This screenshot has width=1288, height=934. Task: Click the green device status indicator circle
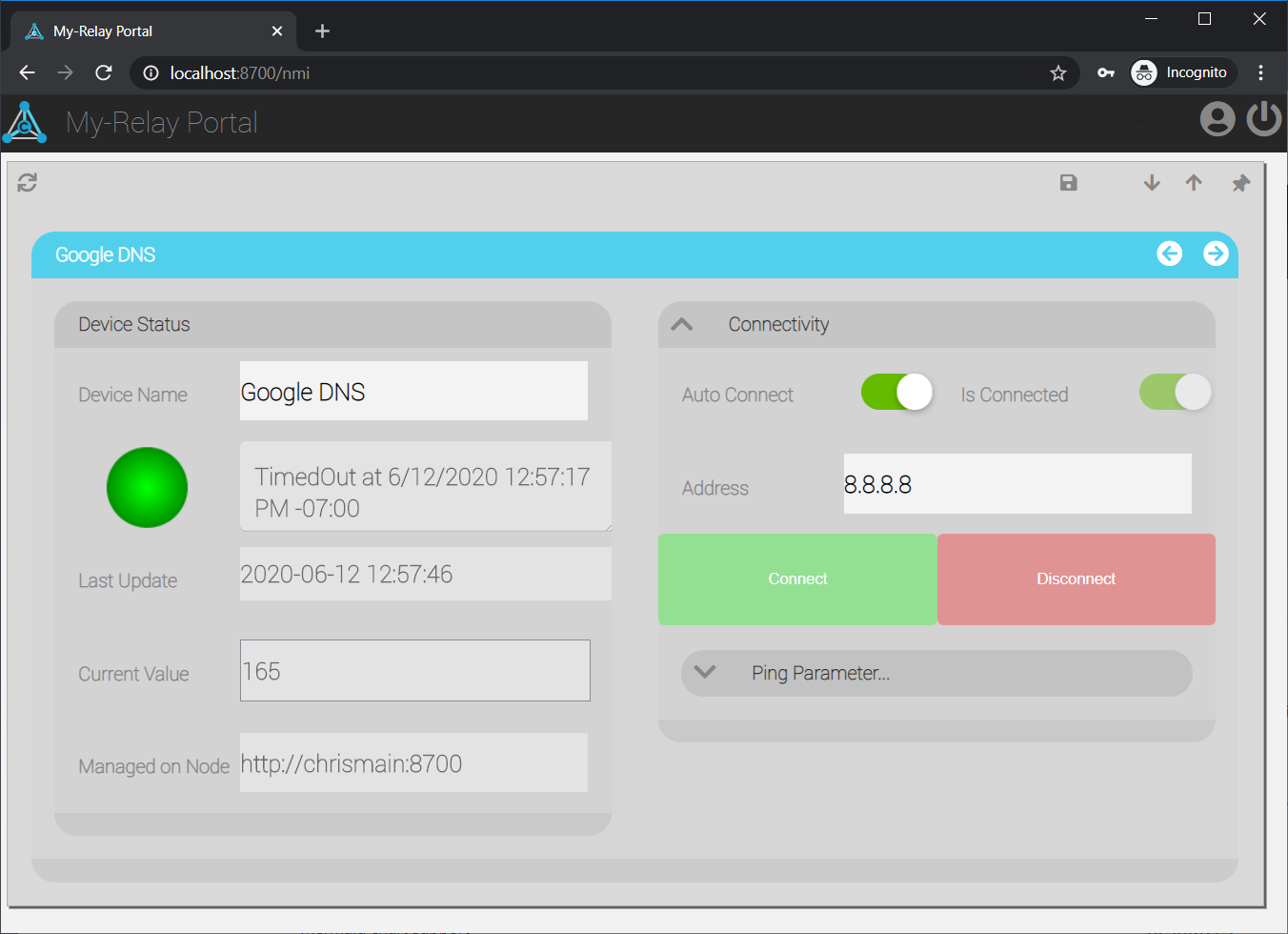point(147,487)
